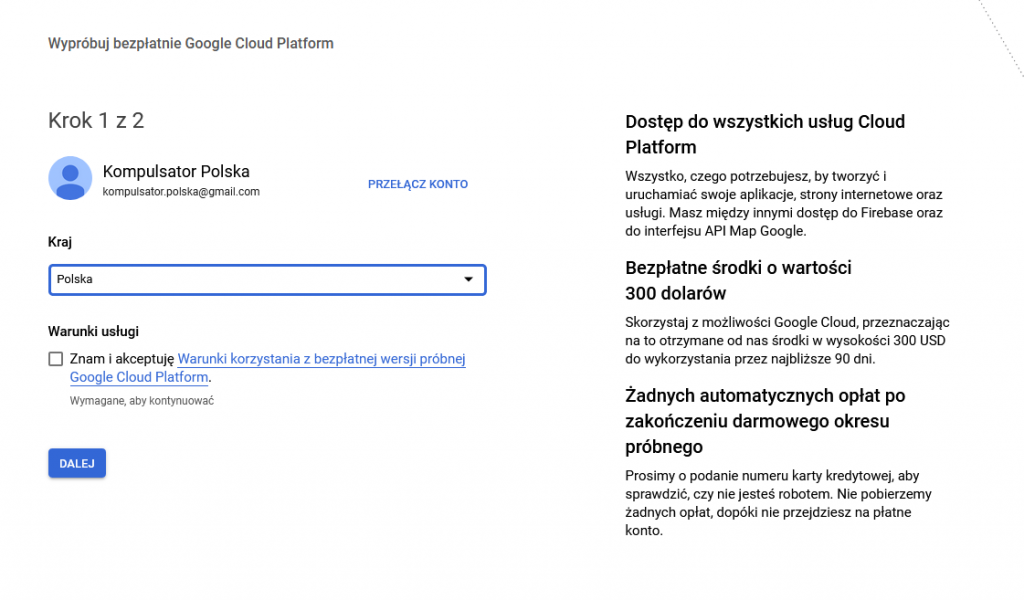Viewport: 1024px width, 600px height.
Task: Click the Wymagane, aby kontynuować note
Action: 142,401
